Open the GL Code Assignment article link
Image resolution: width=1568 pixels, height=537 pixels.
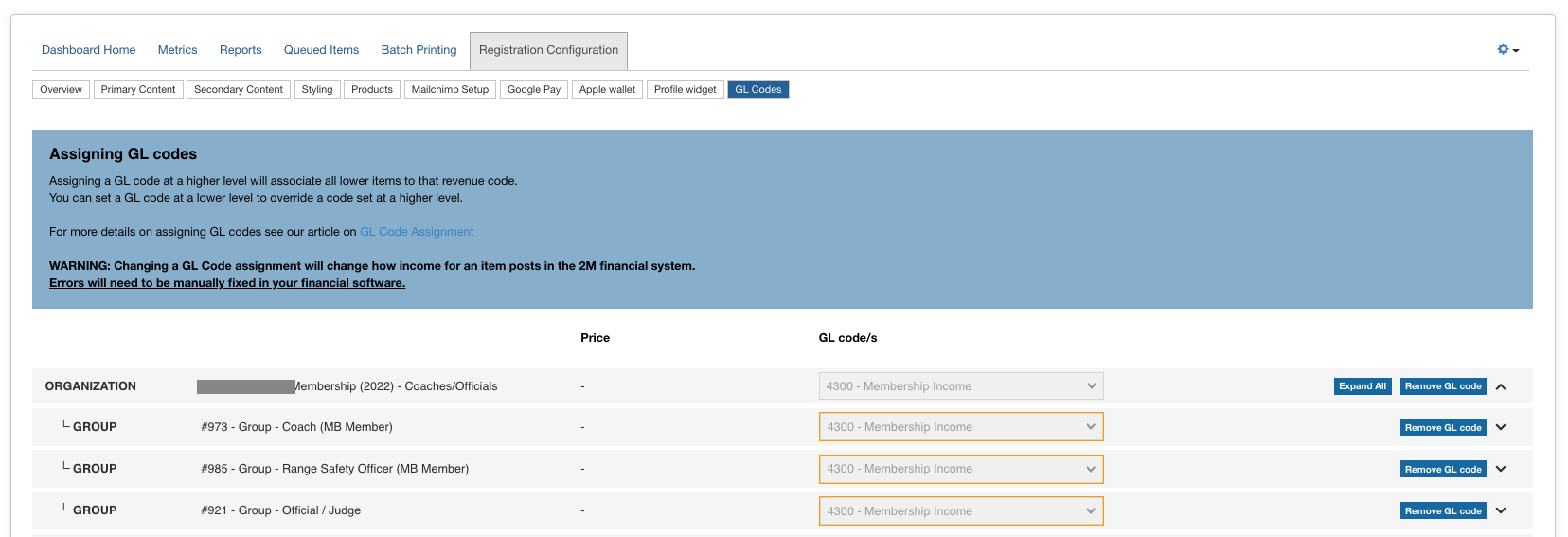pyautogui.click(x=417, y=232)
